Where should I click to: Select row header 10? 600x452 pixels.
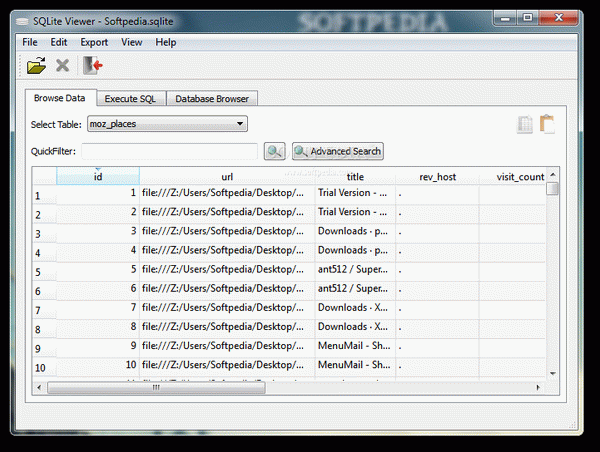coord(44,367)
